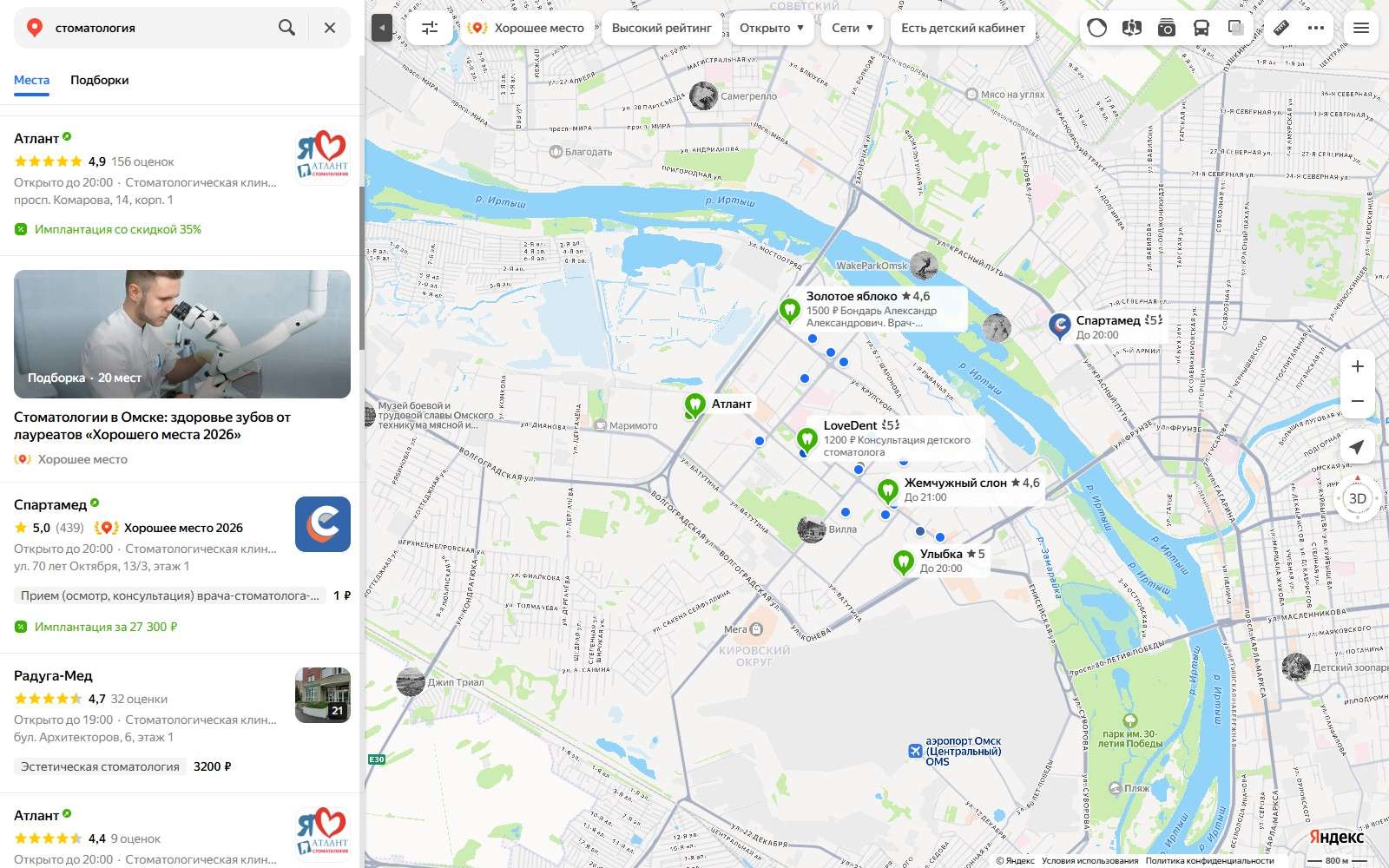Screen dimensions: 1389x868
Task: Open the "Имплантация за 27 300 ₽" offer
Action: tap(106, 627)
